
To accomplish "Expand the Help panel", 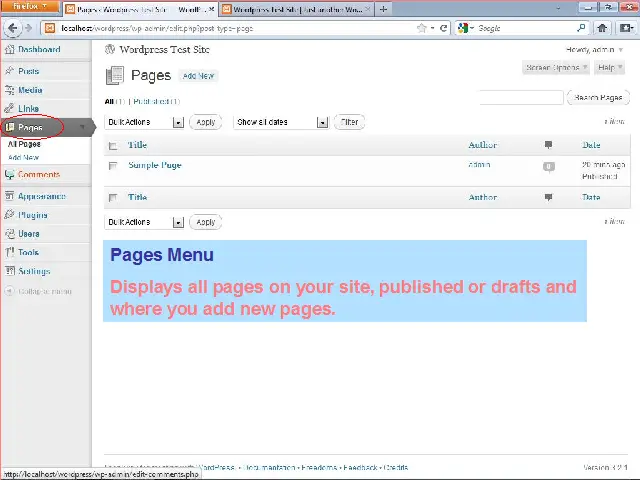I will point(610,68).
